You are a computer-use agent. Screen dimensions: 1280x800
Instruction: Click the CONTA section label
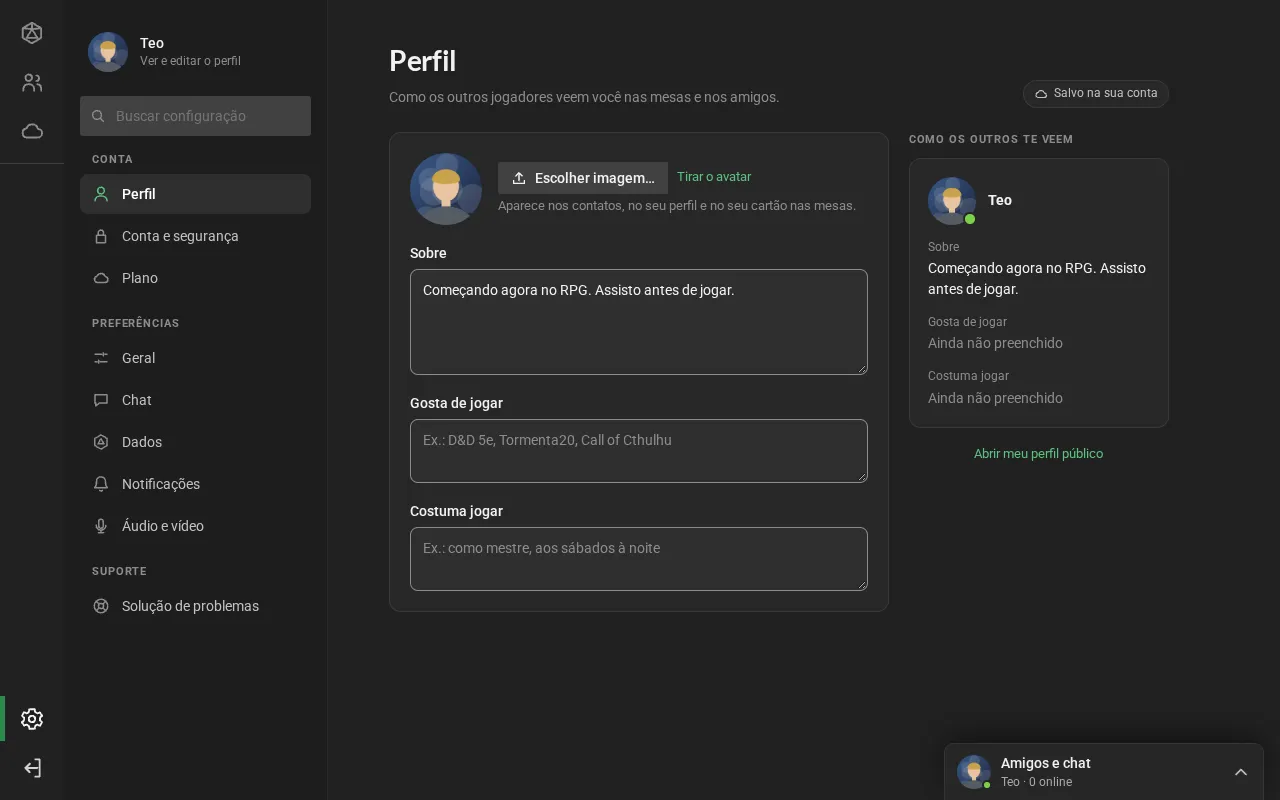coord(112,159)
